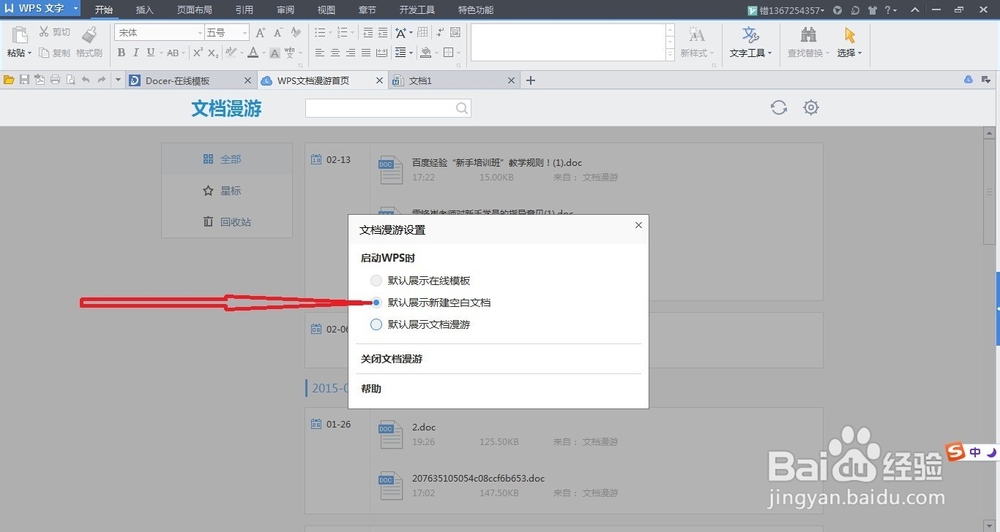
Task: Click the Paste (粘贴) clipboard icon
Action: click(x=20, y=34)
